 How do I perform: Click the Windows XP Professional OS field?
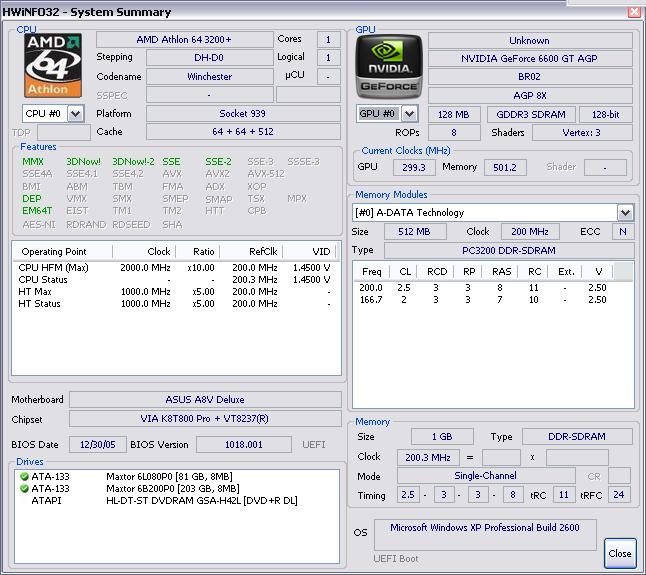[485, 535]
